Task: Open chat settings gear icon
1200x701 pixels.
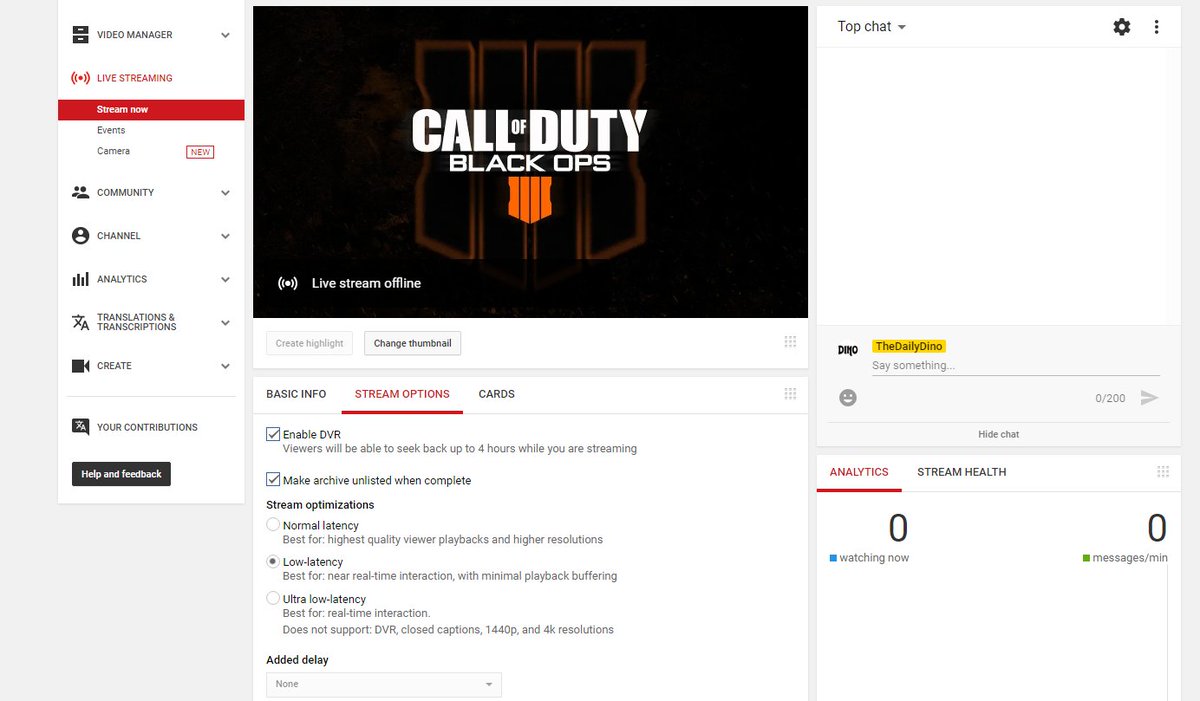Action: 1122,27
